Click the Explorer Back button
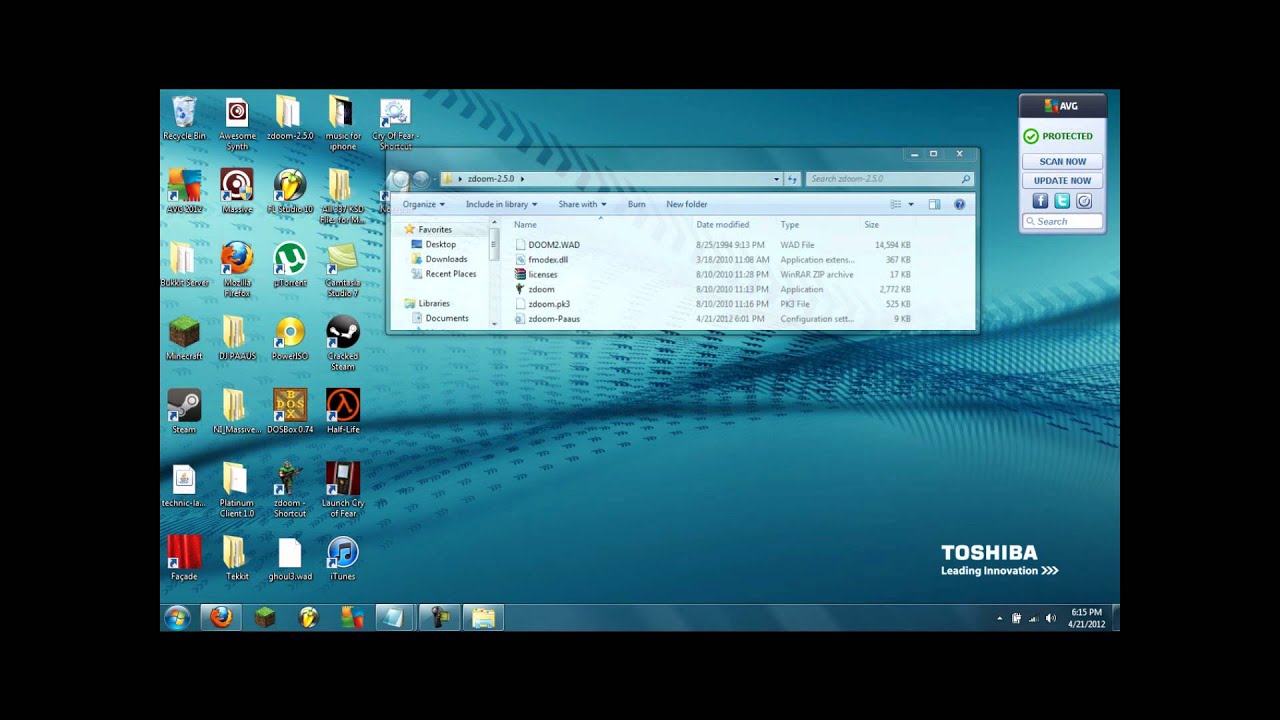Viewport: 1280px width, 720px height. click(400, 179)
